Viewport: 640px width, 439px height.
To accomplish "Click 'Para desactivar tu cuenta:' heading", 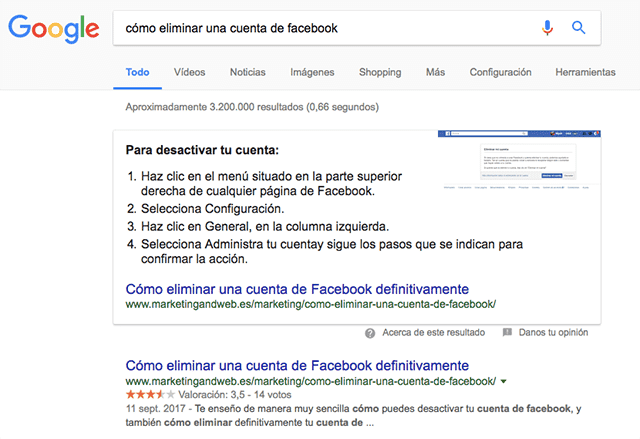I will [x=202, y=150].
